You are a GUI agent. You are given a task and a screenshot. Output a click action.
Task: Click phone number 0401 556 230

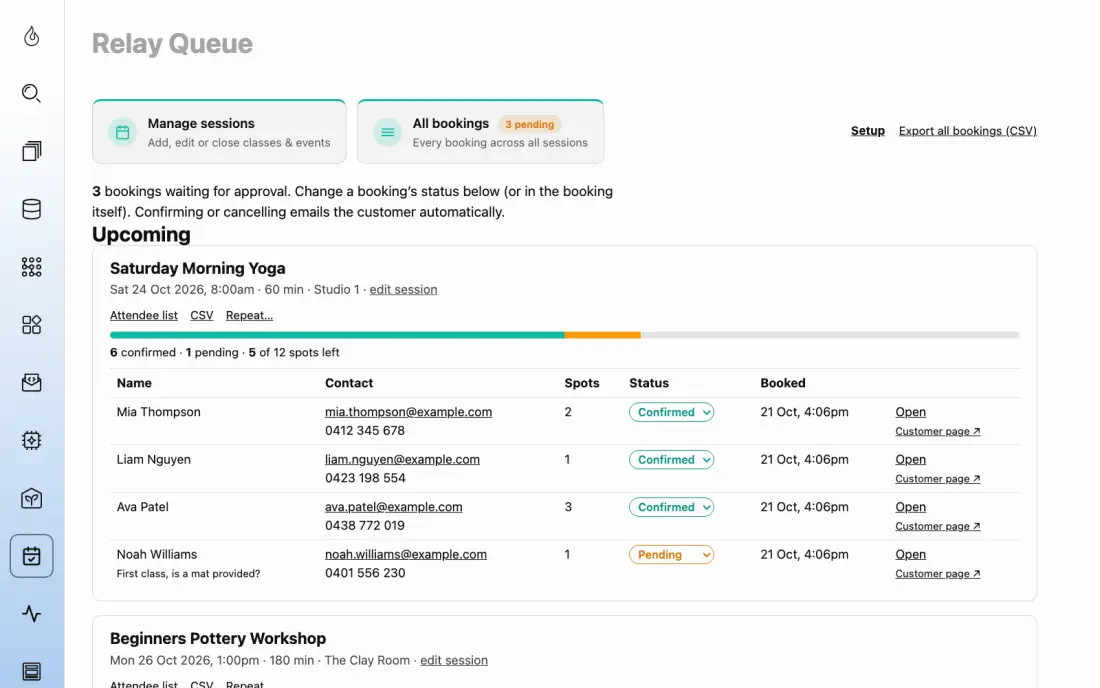365,573
